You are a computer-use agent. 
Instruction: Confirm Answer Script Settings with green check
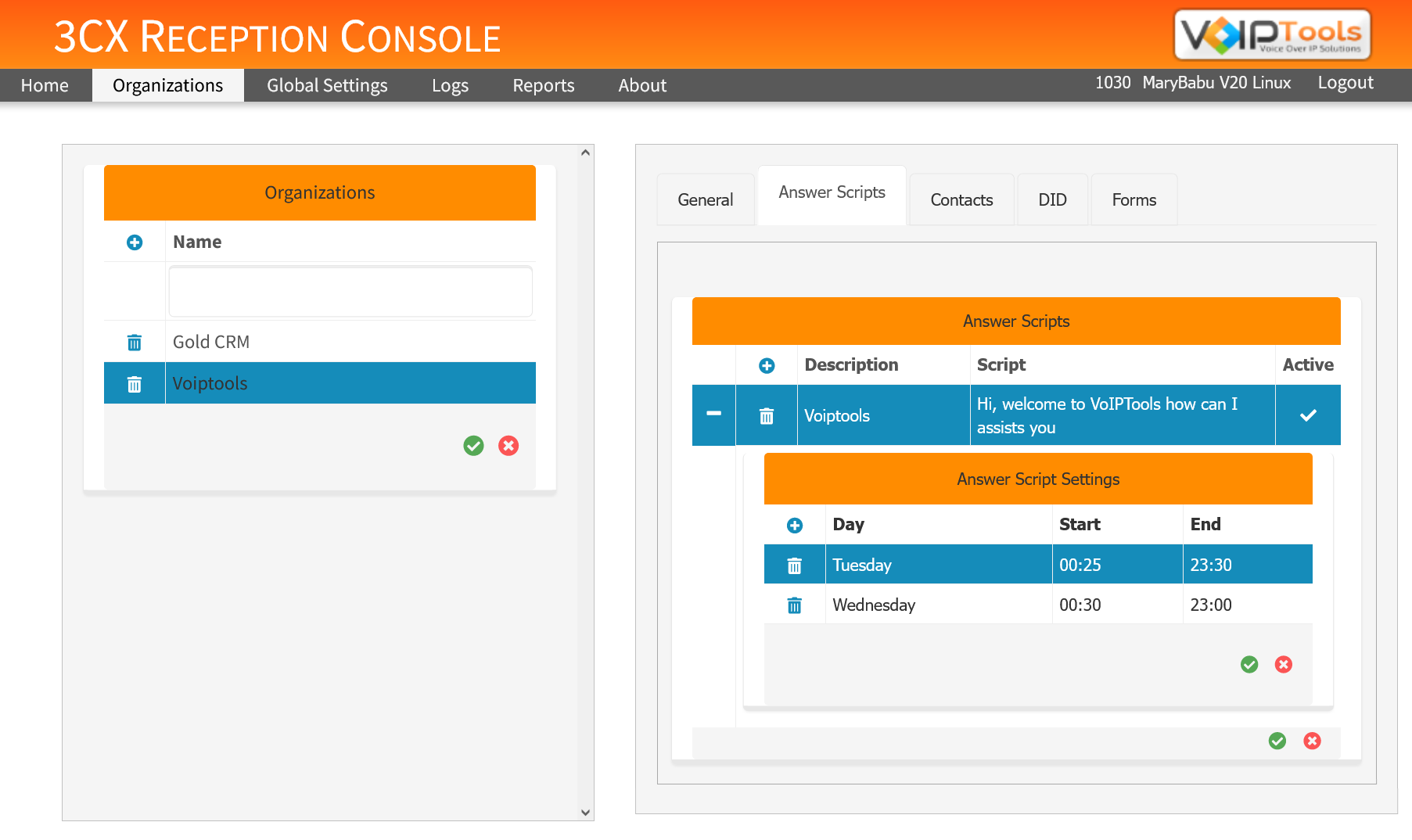pos(1249,665)
